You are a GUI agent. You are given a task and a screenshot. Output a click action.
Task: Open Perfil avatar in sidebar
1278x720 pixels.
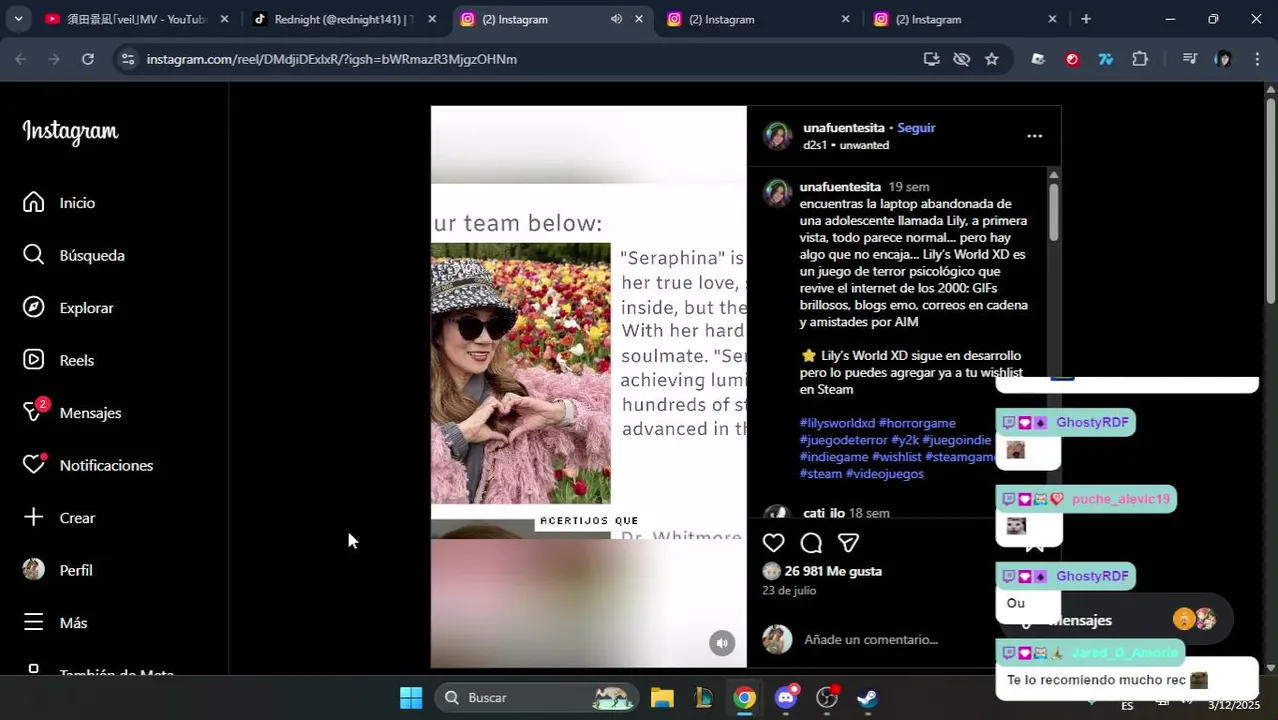pos(34,570)
